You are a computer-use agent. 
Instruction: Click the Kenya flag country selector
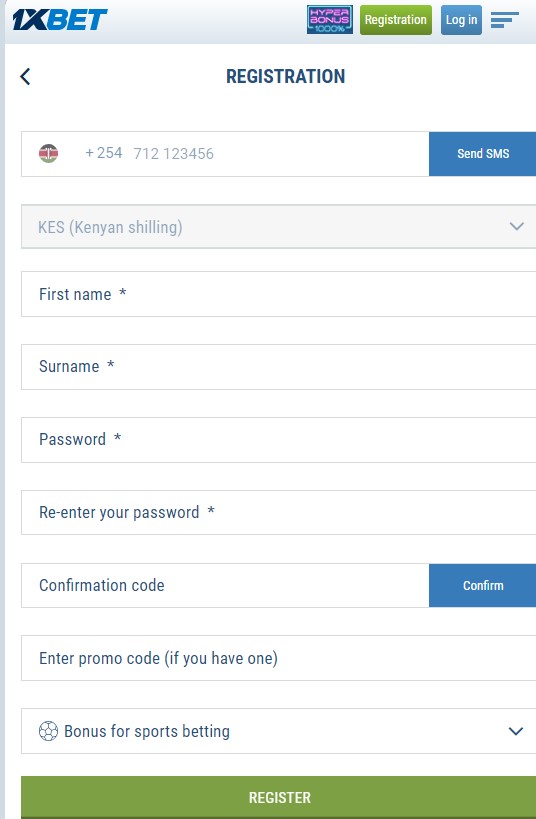point(49,154)
